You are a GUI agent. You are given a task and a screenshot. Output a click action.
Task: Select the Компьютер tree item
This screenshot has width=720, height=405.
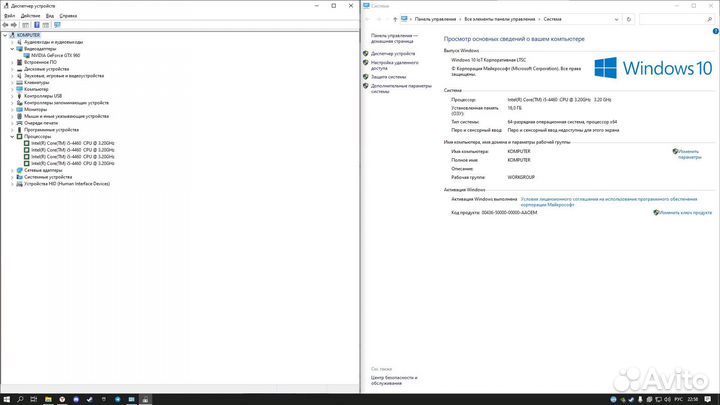point(36,89)
